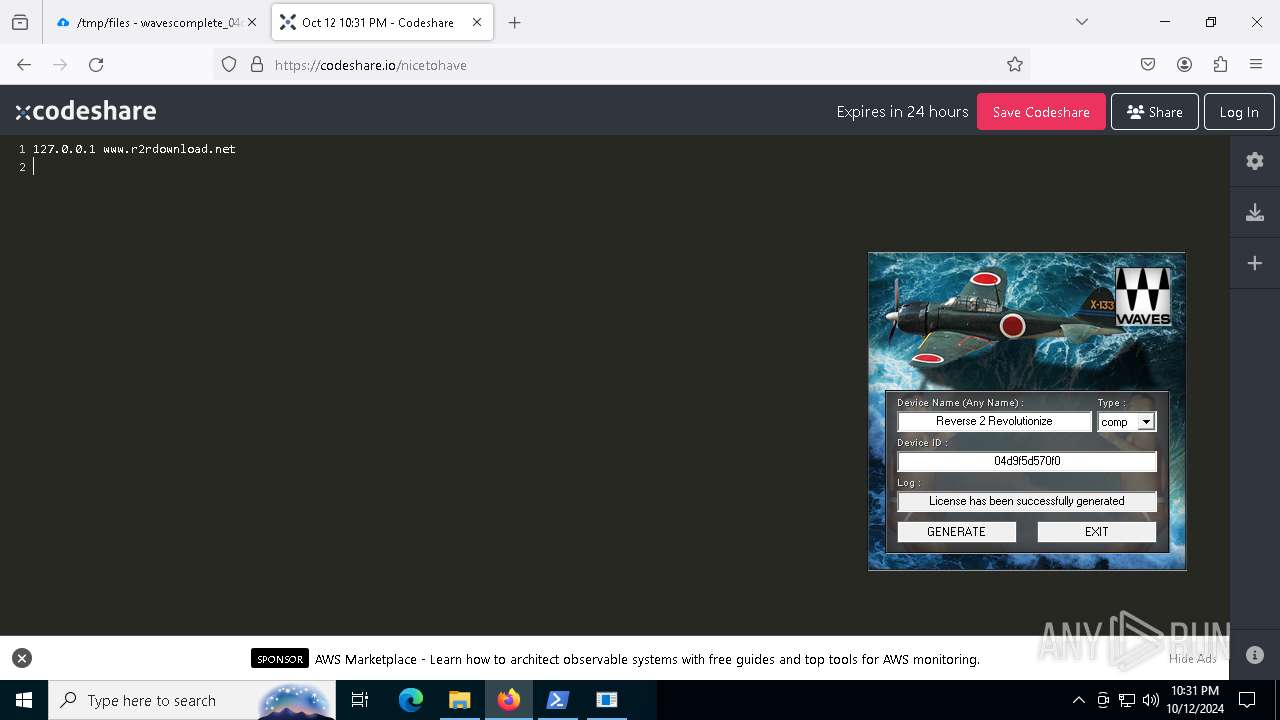
Task: Open the clock and date
Action: 1194,700
